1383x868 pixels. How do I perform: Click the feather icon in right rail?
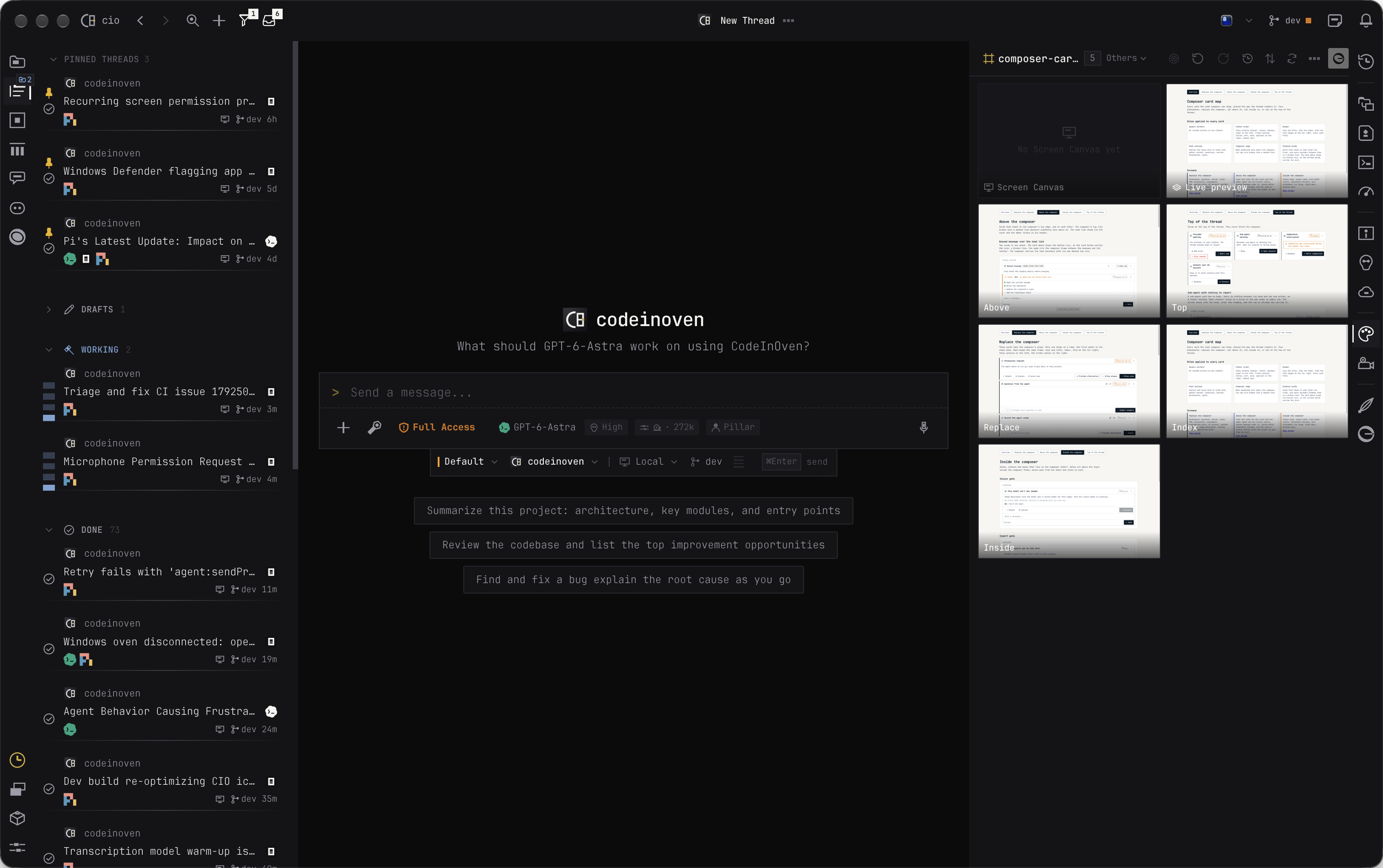[x=1366, y=405]
